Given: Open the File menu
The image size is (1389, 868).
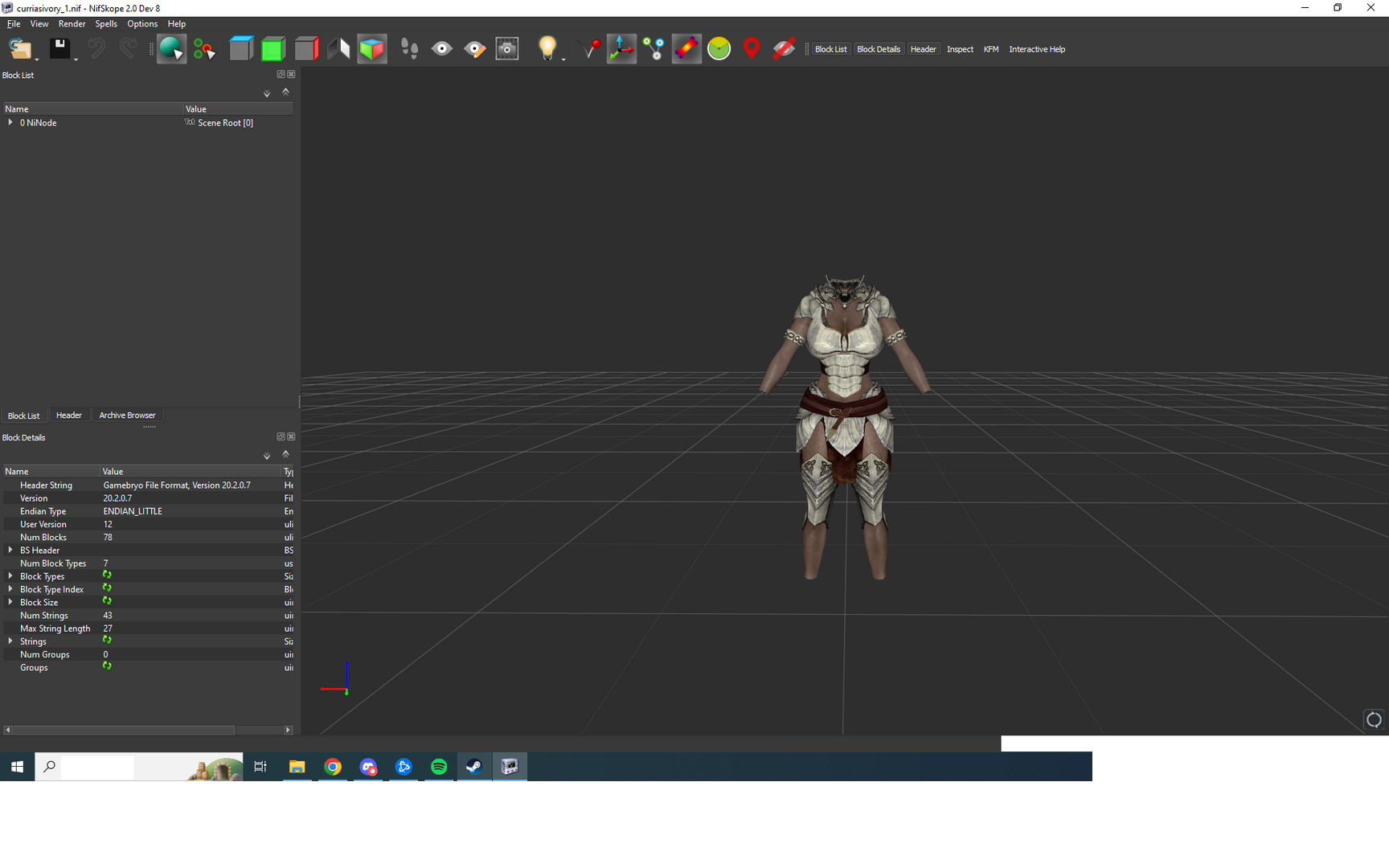Looking at the screenshot, I should pos(14,24).
